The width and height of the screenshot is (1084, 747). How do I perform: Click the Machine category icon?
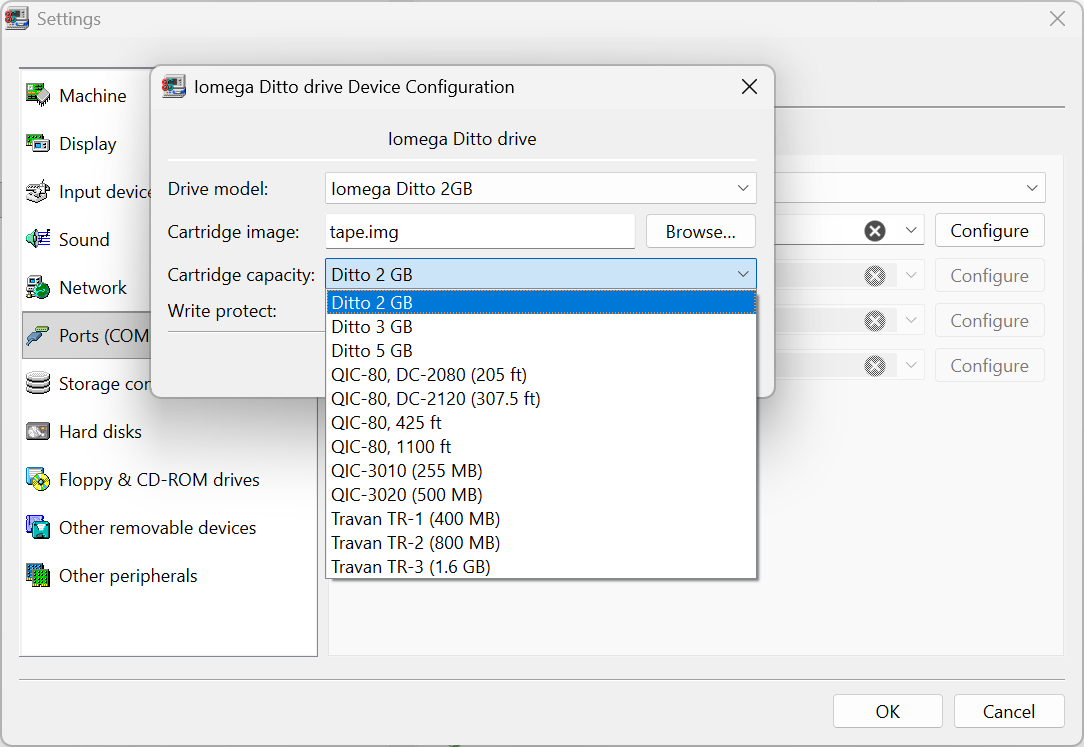tap(38, 95)
